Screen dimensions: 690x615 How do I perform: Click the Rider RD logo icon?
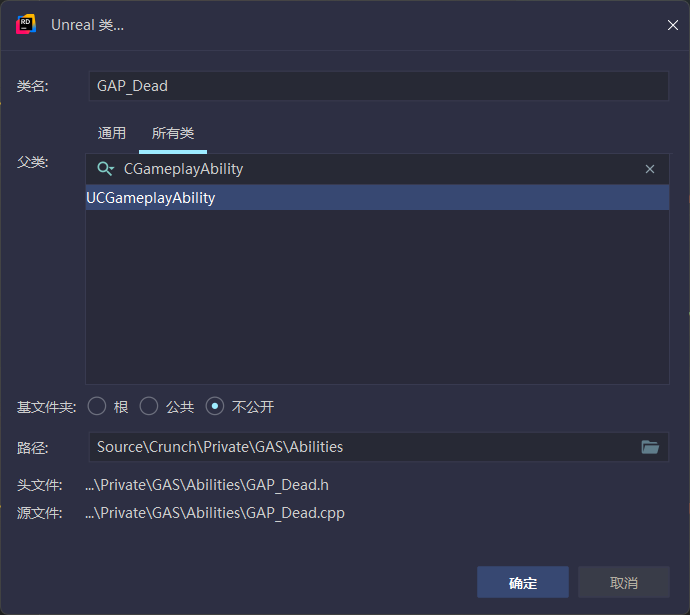26,25
